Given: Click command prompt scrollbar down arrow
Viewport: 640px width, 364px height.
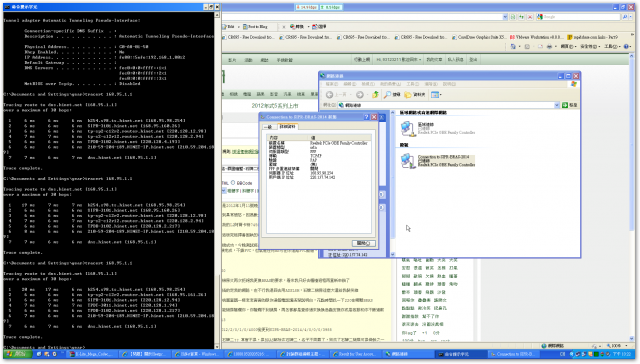Looking at the screenshot, I should 217,346.
